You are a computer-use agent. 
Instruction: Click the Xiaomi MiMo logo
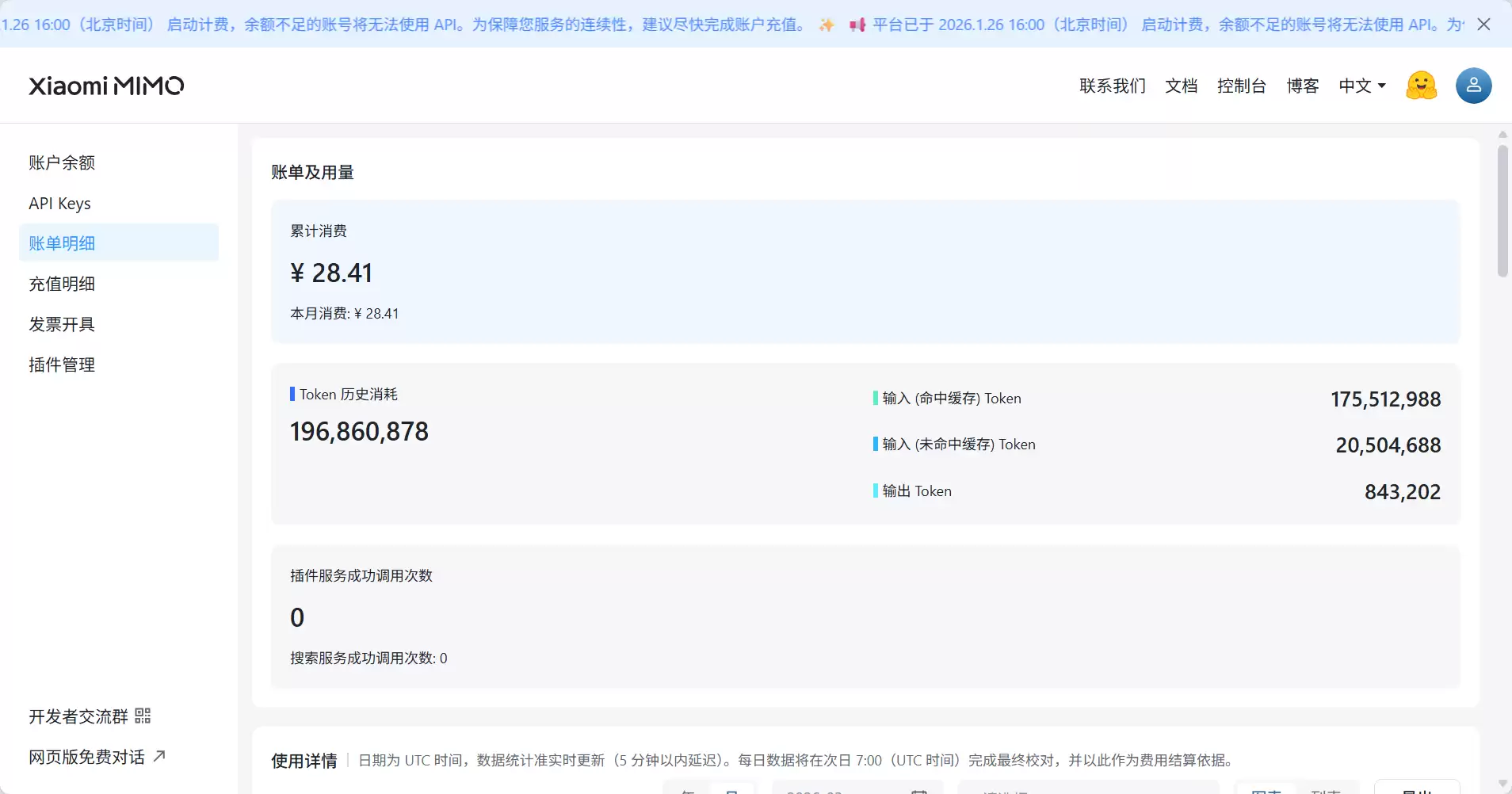[106, 86]
